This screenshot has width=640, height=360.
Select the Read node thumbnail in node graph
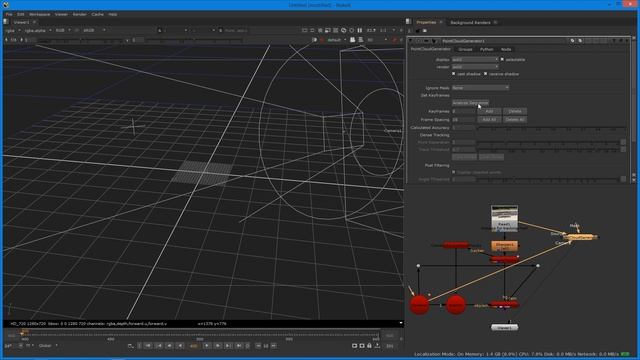[504, 218]
